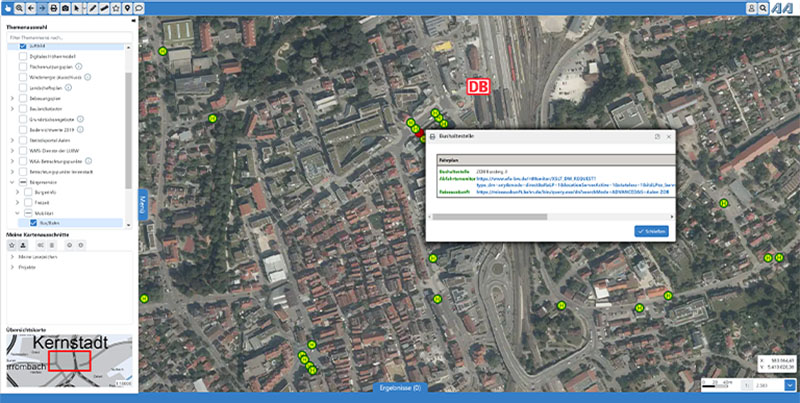
Task: Collapse the Themenauswahl side panel arrow
Action: pos(134,21)
